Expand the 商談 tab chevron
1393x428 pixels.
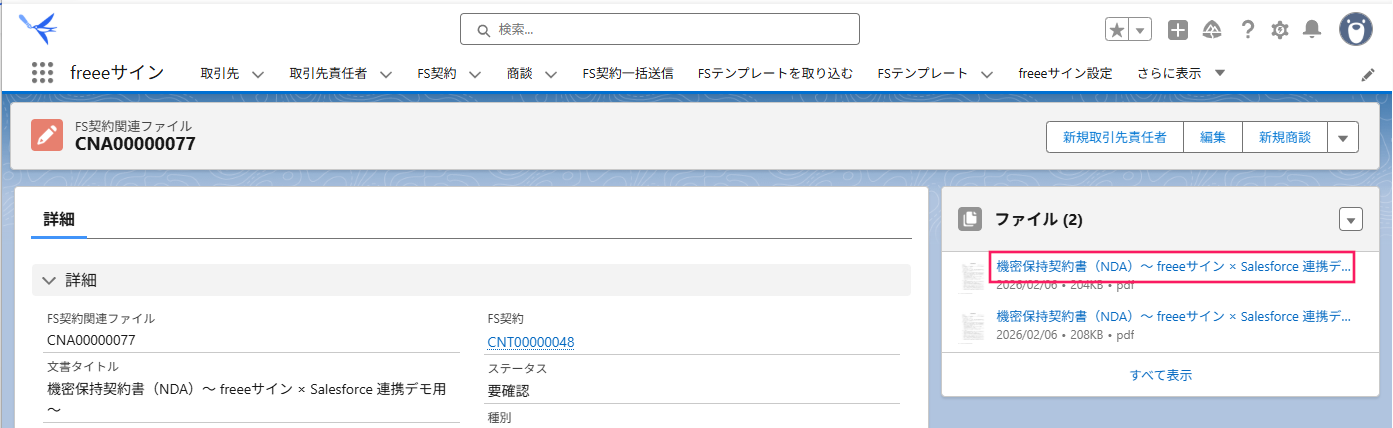click(551, 74)
